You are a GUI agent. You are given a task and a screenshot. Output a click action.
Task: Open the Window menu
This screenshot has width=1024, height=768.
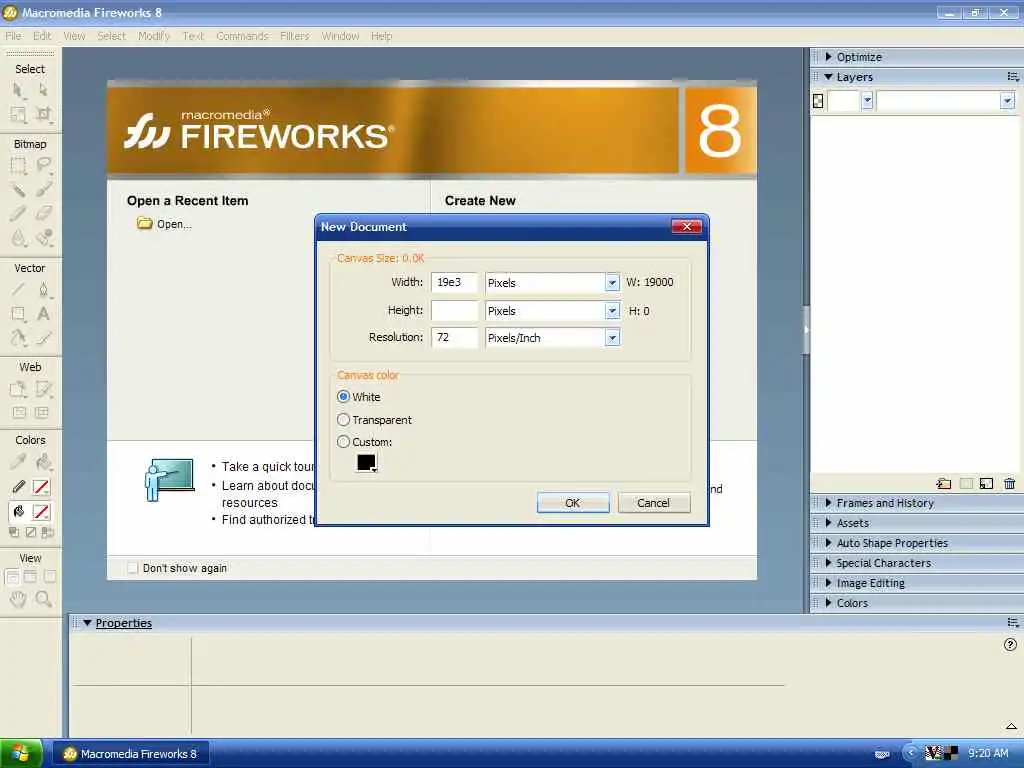(340, 36)
